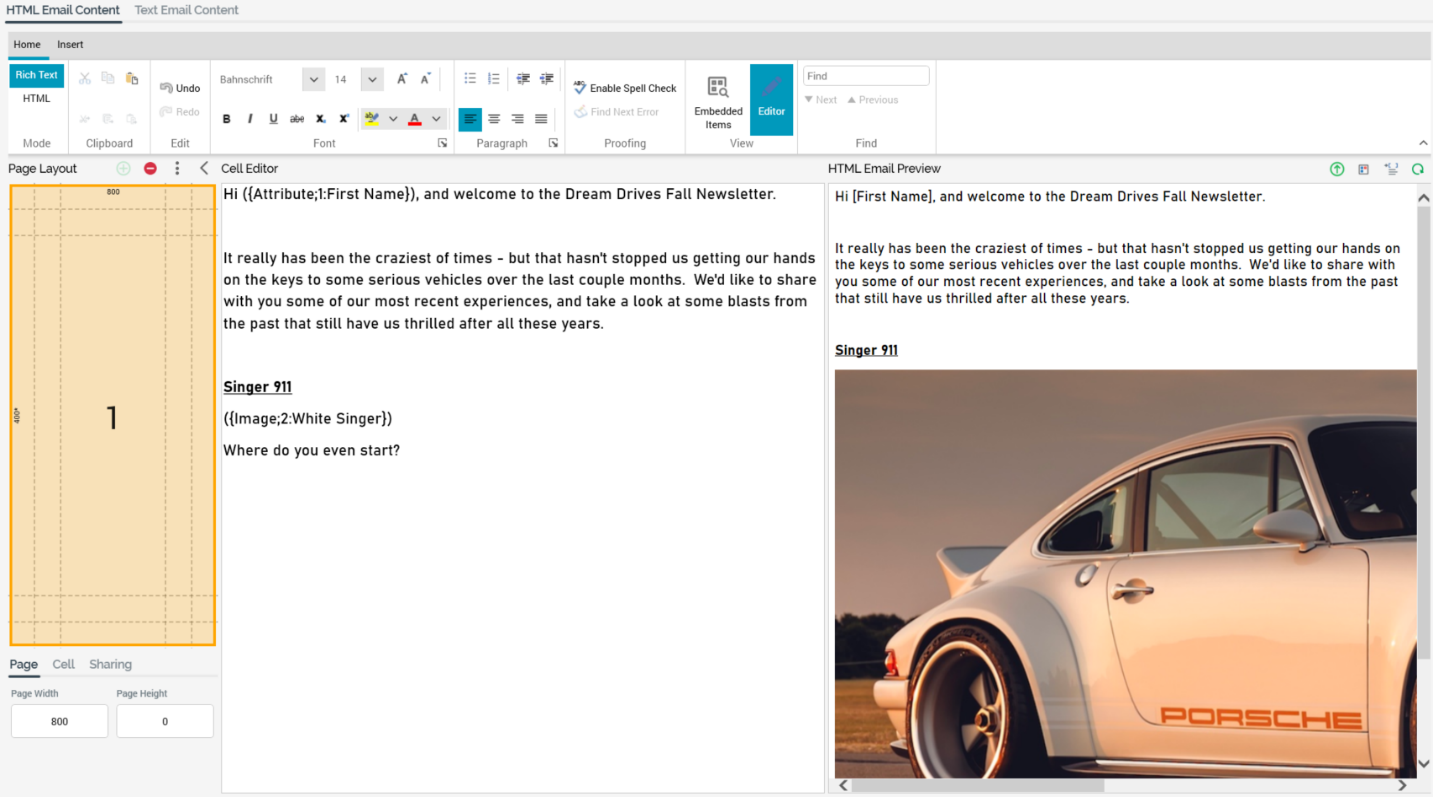Collapse the Page Layout panel chevron
Screen dimensions: 1433x797
(204, 169)
